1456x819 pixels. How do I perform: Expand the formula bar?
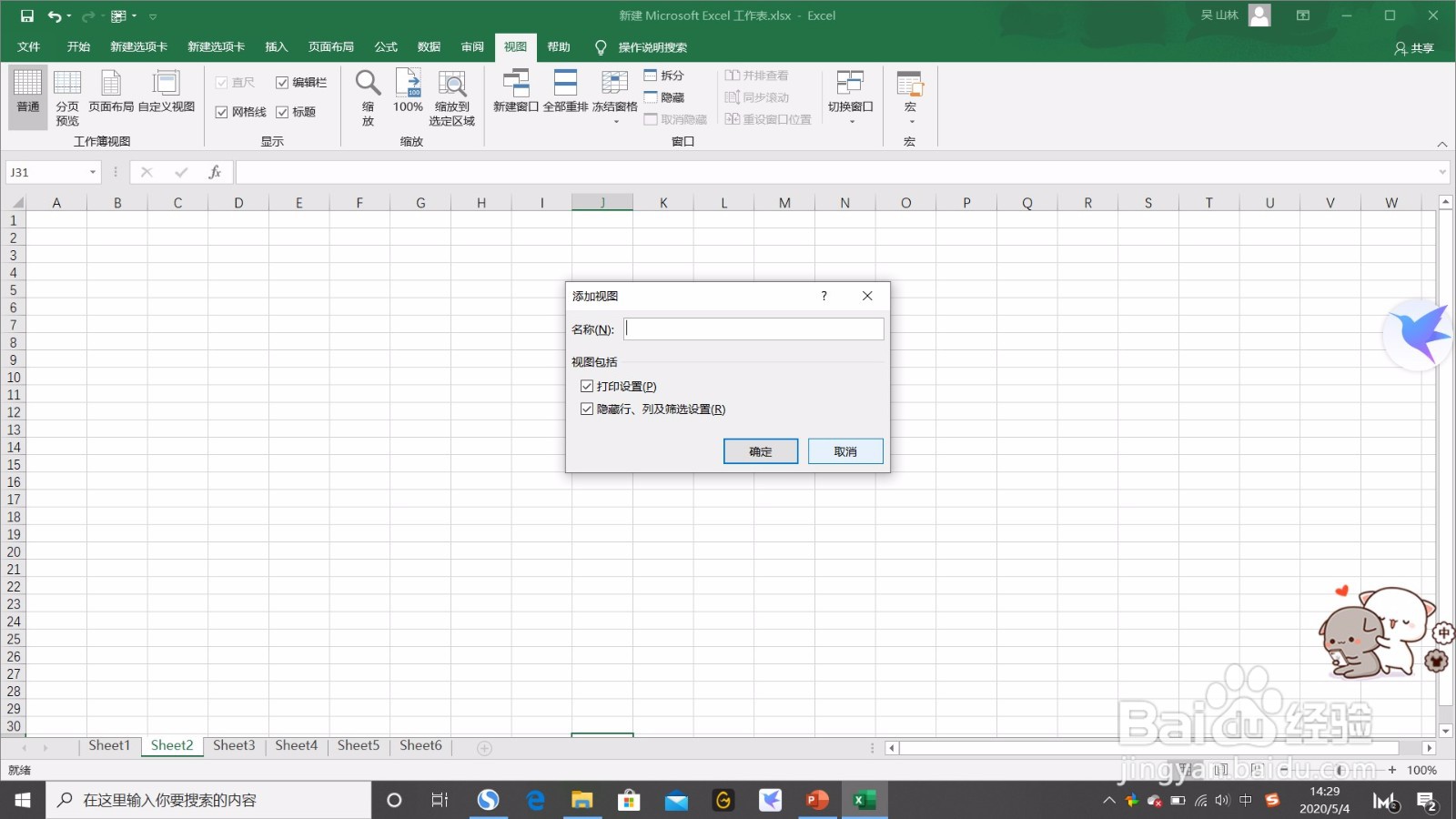[x=1442, y=172]
